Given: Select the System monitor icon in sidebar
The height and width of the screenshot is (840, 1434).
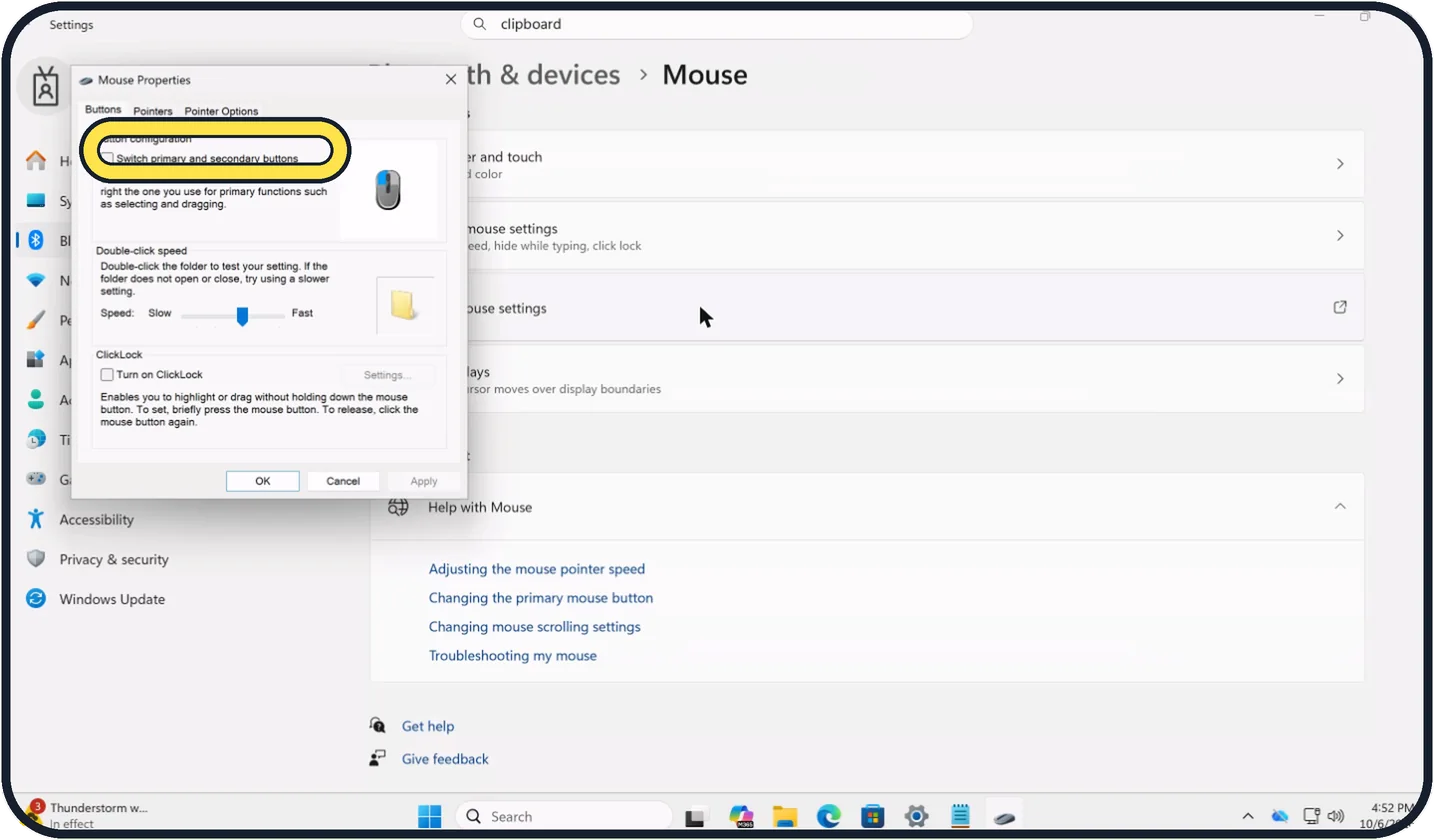Looking at the screenshot, I should (x=36, y=201).
